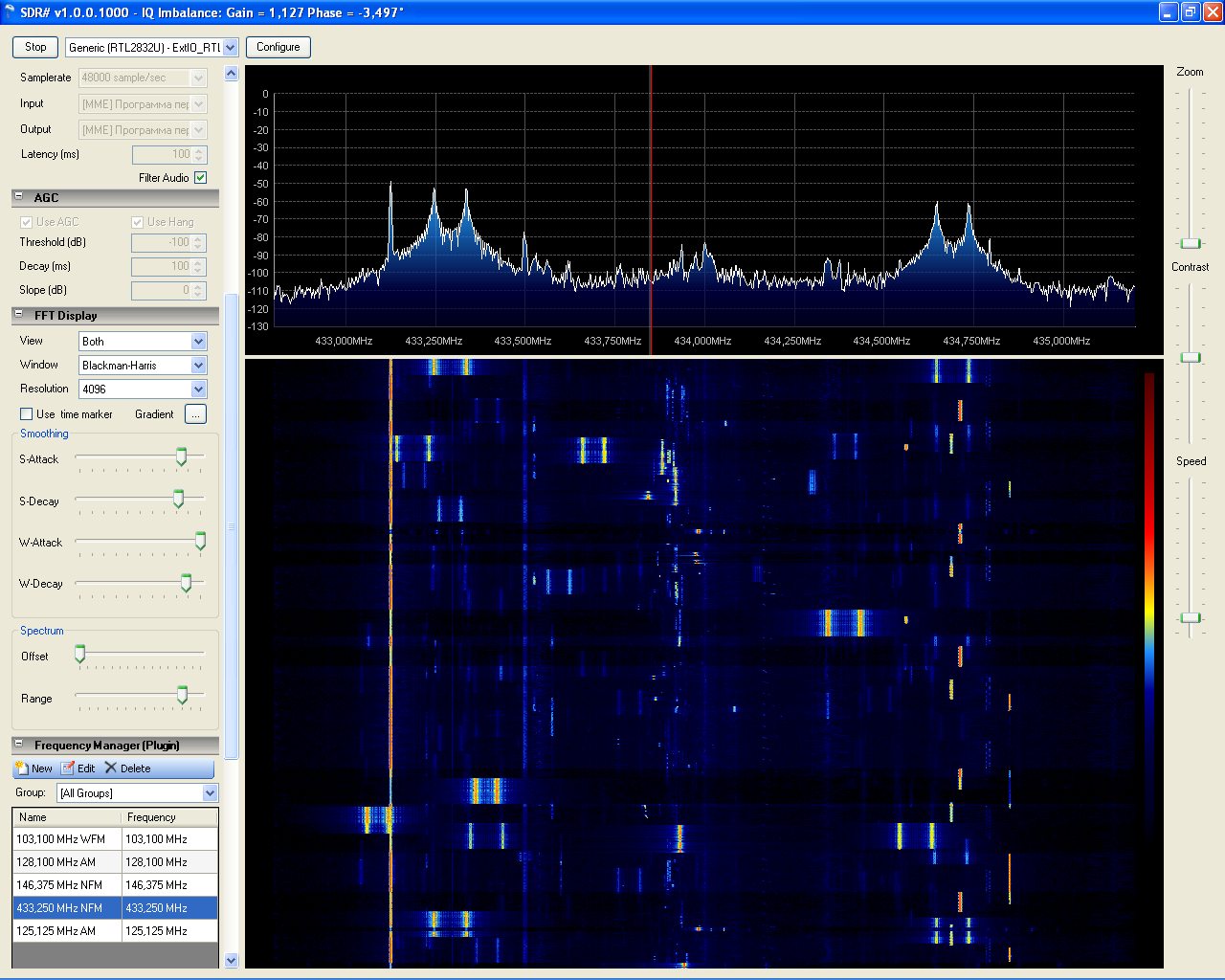Click the red tuning marker line
1225x980 pixels.
tap(651, 211)
